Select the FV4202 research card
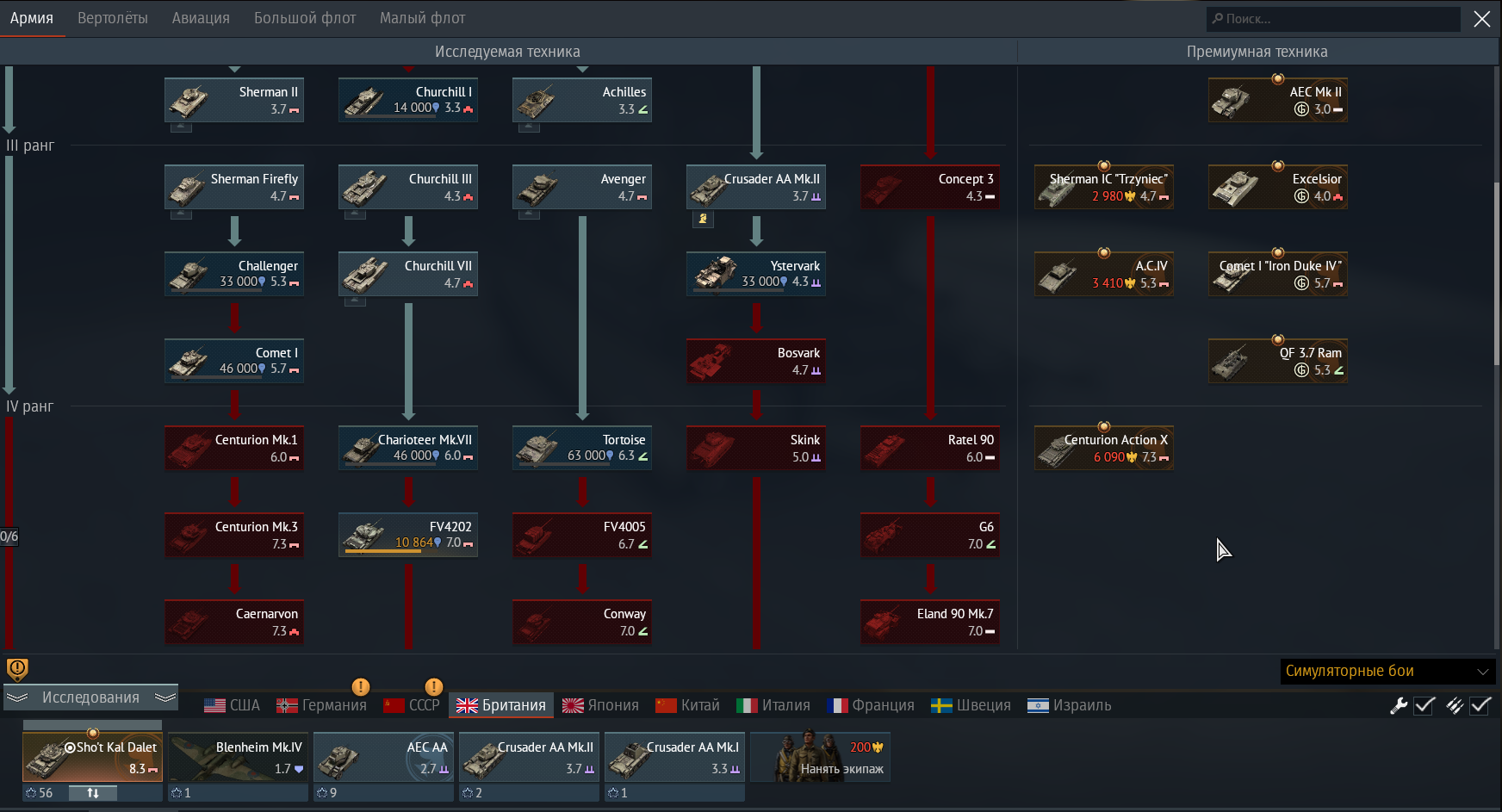 [x=408, y=535]
